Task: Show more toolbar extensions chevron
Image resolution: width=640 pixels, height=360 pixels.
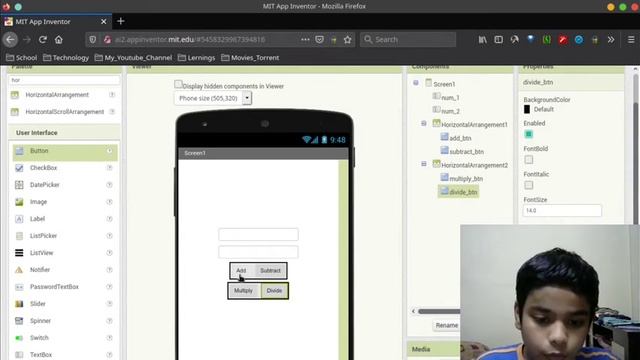Action: tap(611, 40)
